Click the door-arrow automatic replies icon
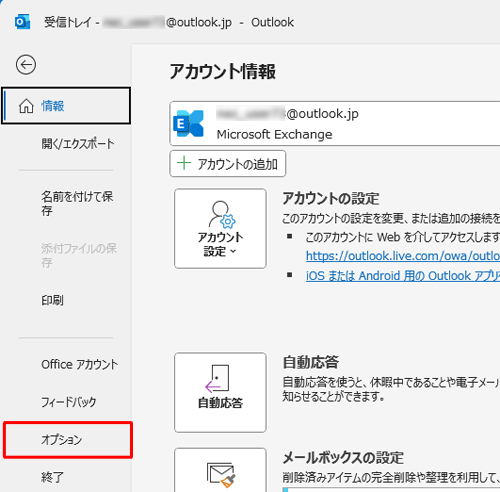 tap(218, 378)
